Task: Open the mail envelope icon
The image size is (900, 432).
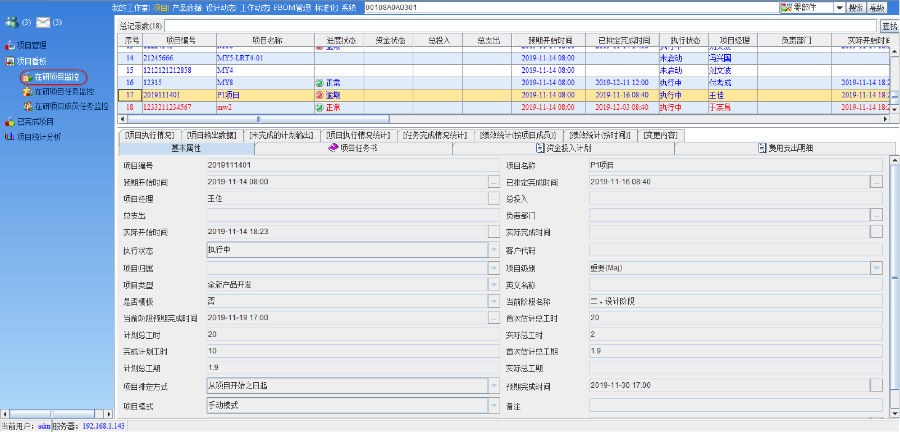Action: click(43, 21)
